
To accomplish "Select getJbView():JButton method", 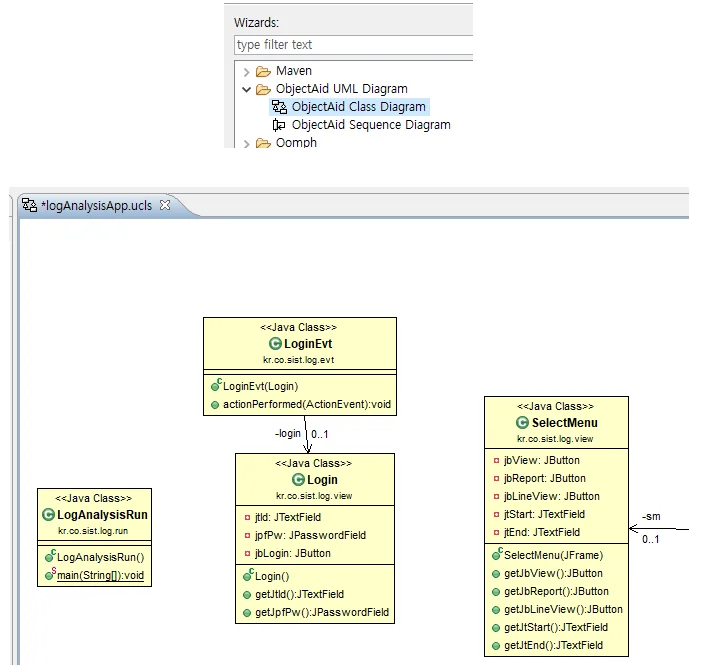I will click(x=553, y=573).
